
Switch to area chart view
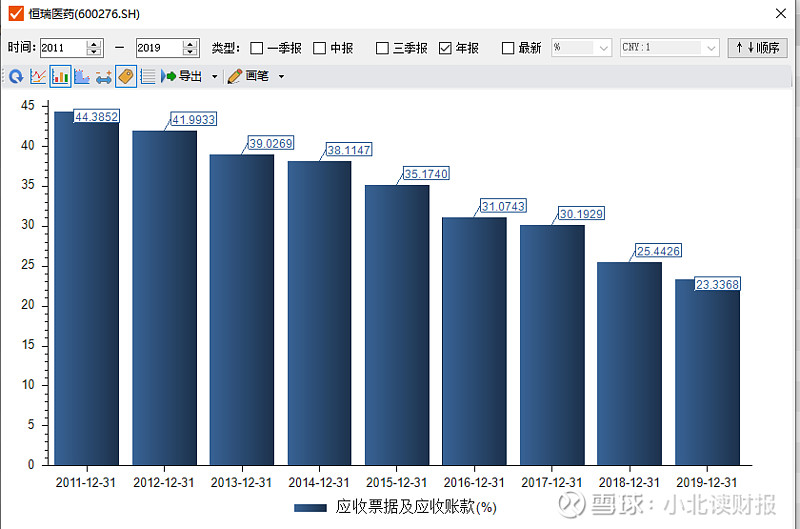point(82,77)
